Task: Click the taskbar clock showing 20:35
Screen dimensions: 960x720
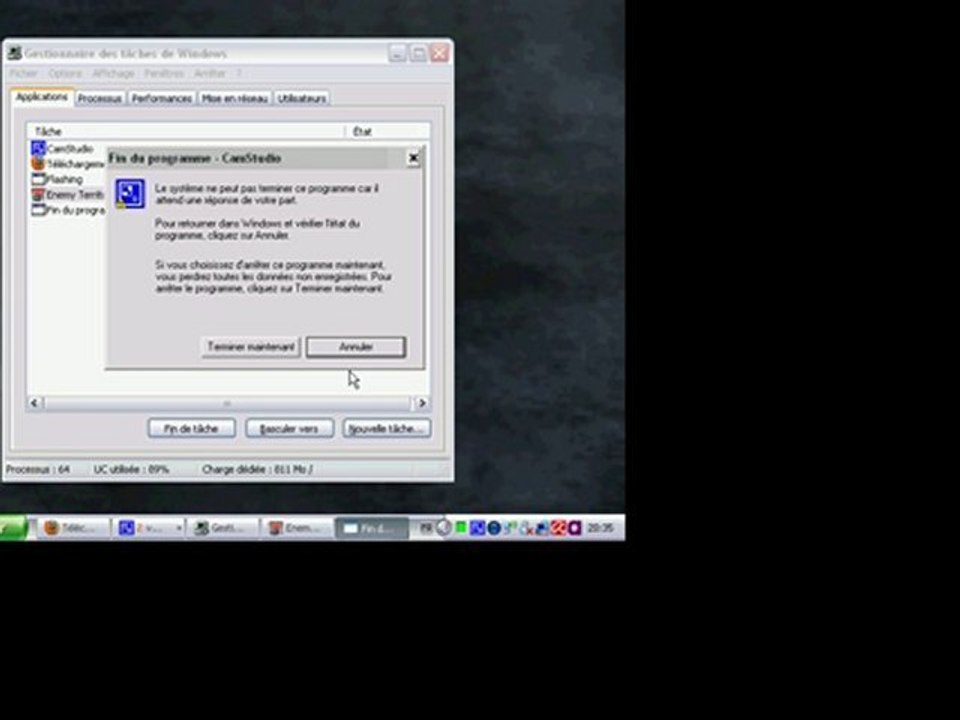Action: pyautogui.click(x=599, y=528)
